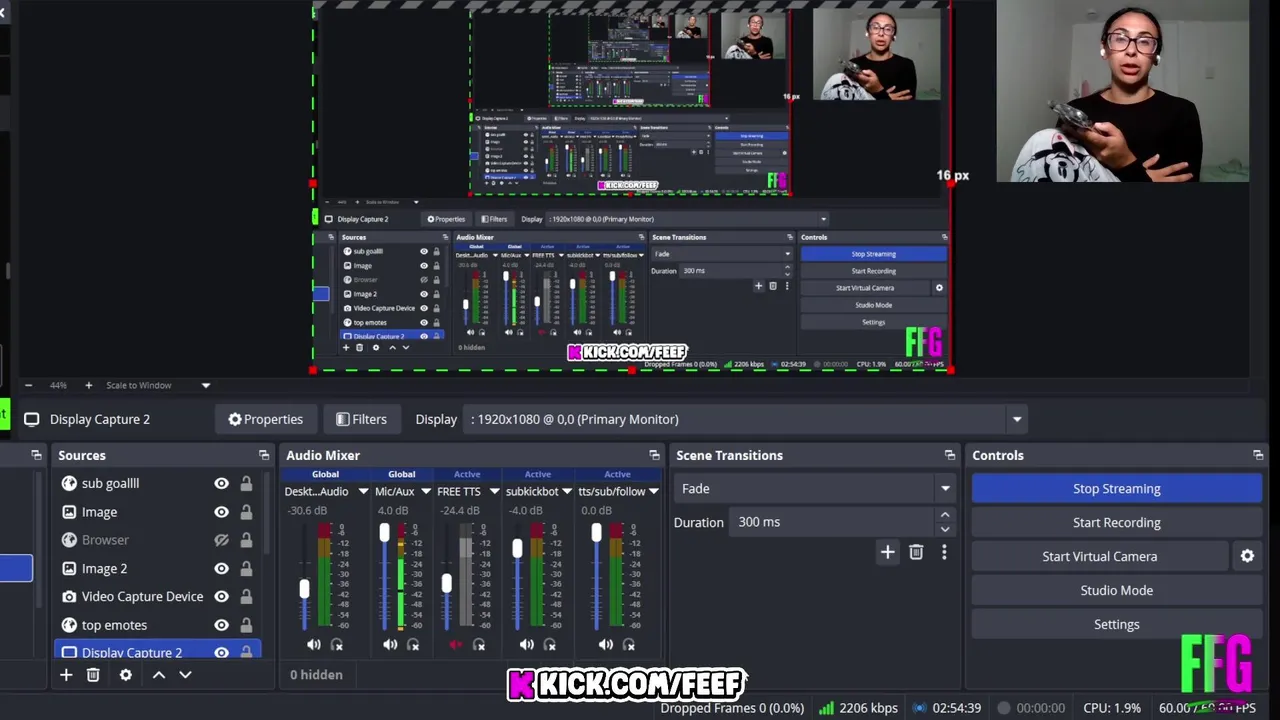Image resolution: width=1280 pixels, height=720 pixels.
Task: Mute the Desktop Audio channel
Action: [314, 645]
